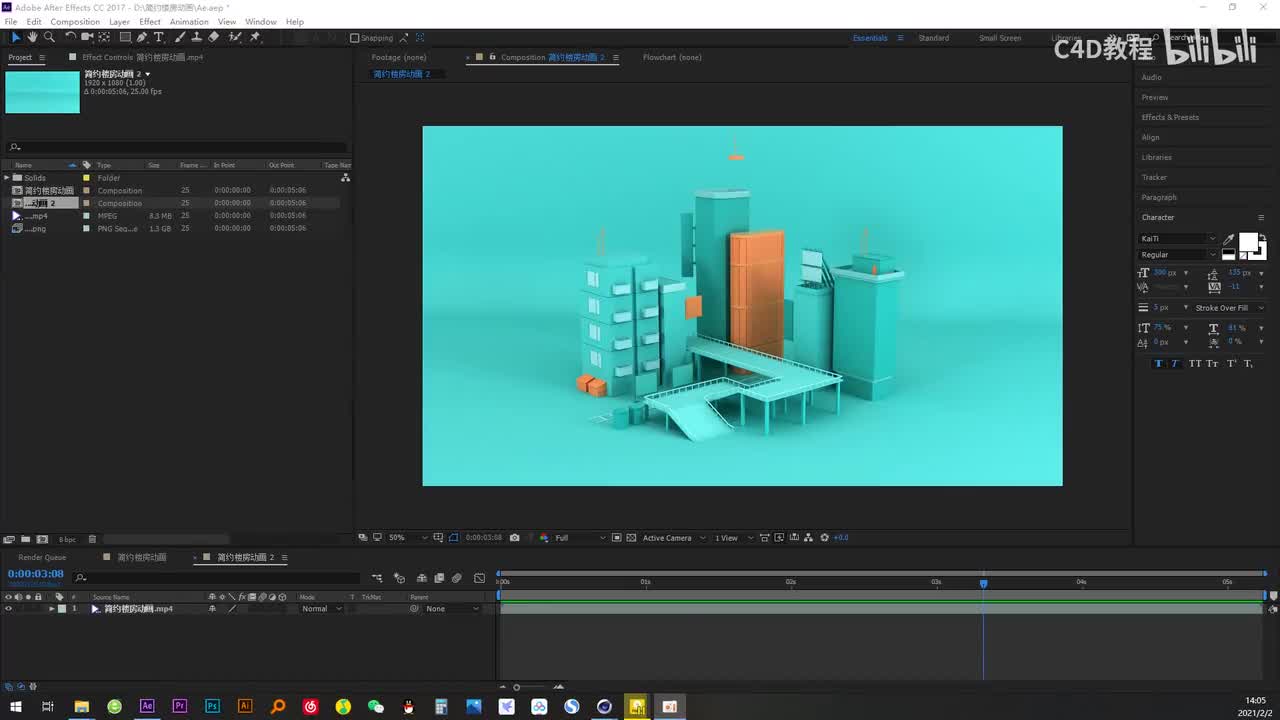This screenshot has width=1280, height=720.
Task: Open the graph editor in timeline
Action: pyautogui.click(x=479, y=578)
